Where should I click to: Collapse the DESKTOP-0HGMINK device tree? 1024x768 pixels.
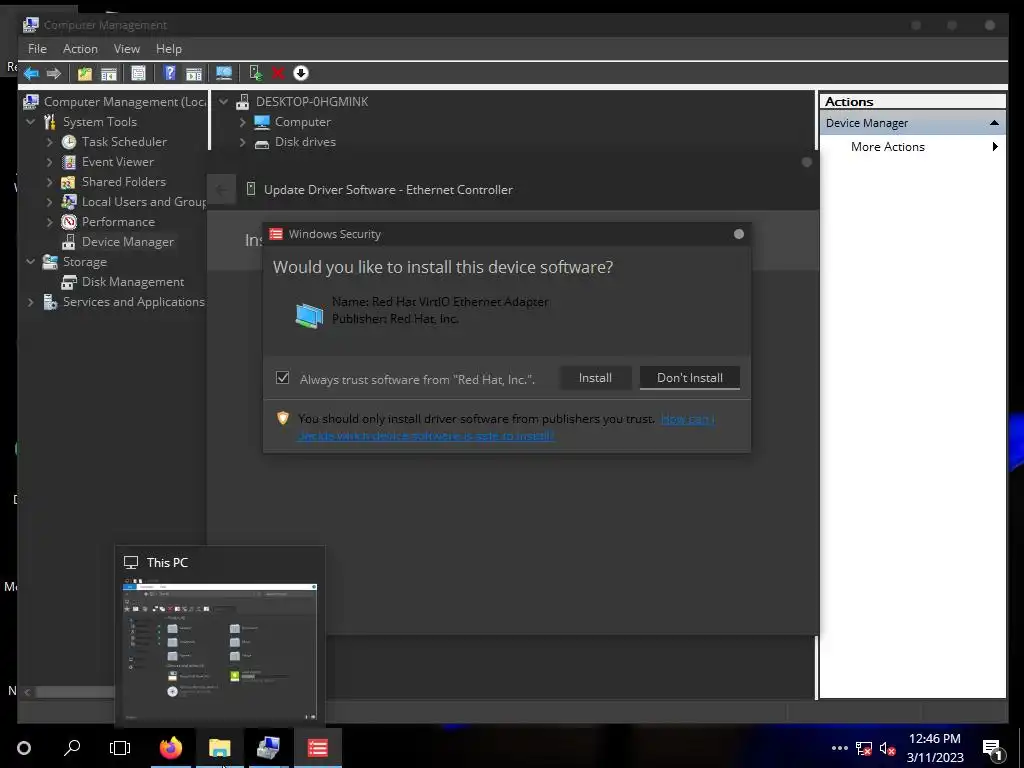click(223, 102)
